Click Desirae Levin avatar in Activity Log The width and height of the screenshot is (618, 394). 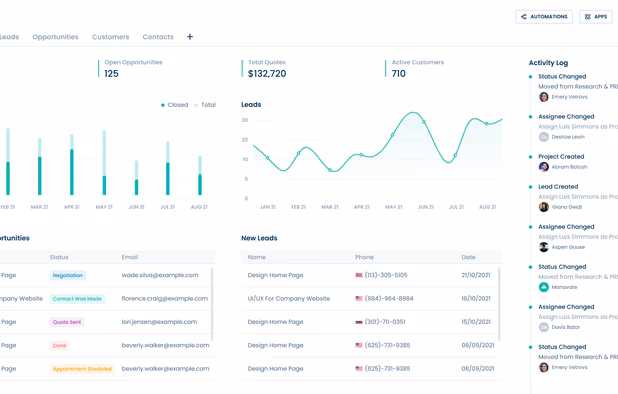[x=544, y=137]
